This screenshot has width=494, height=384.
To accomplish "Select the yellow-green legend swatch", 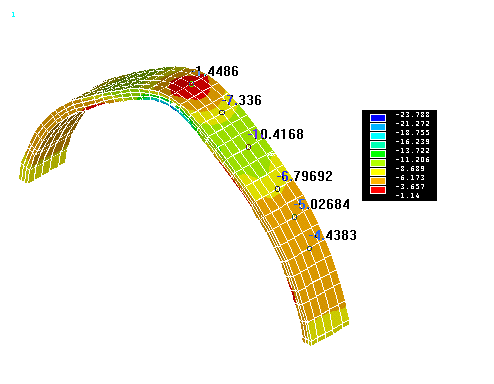I will pos(378,163).
